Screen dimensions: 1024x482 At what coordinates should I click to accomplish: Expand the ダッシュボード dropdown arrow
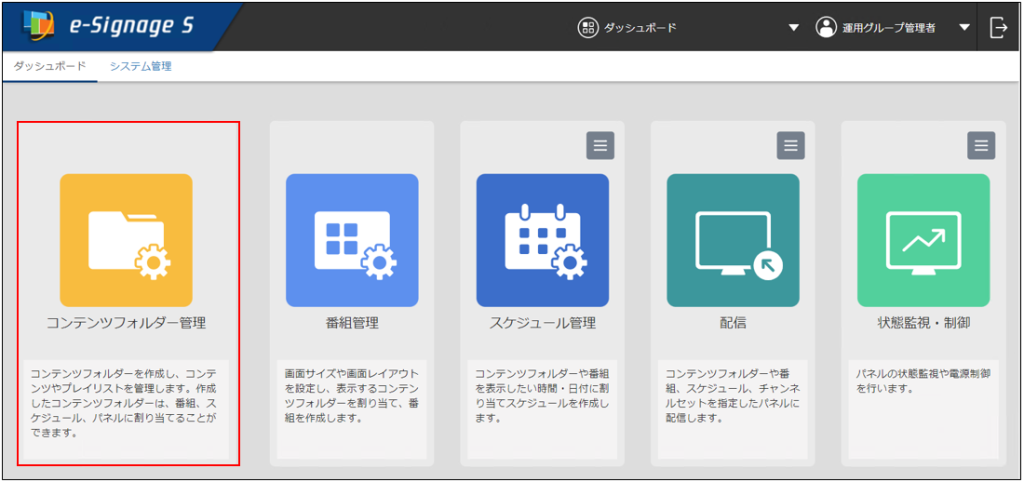pyautogui.click(x=793, y=28)
